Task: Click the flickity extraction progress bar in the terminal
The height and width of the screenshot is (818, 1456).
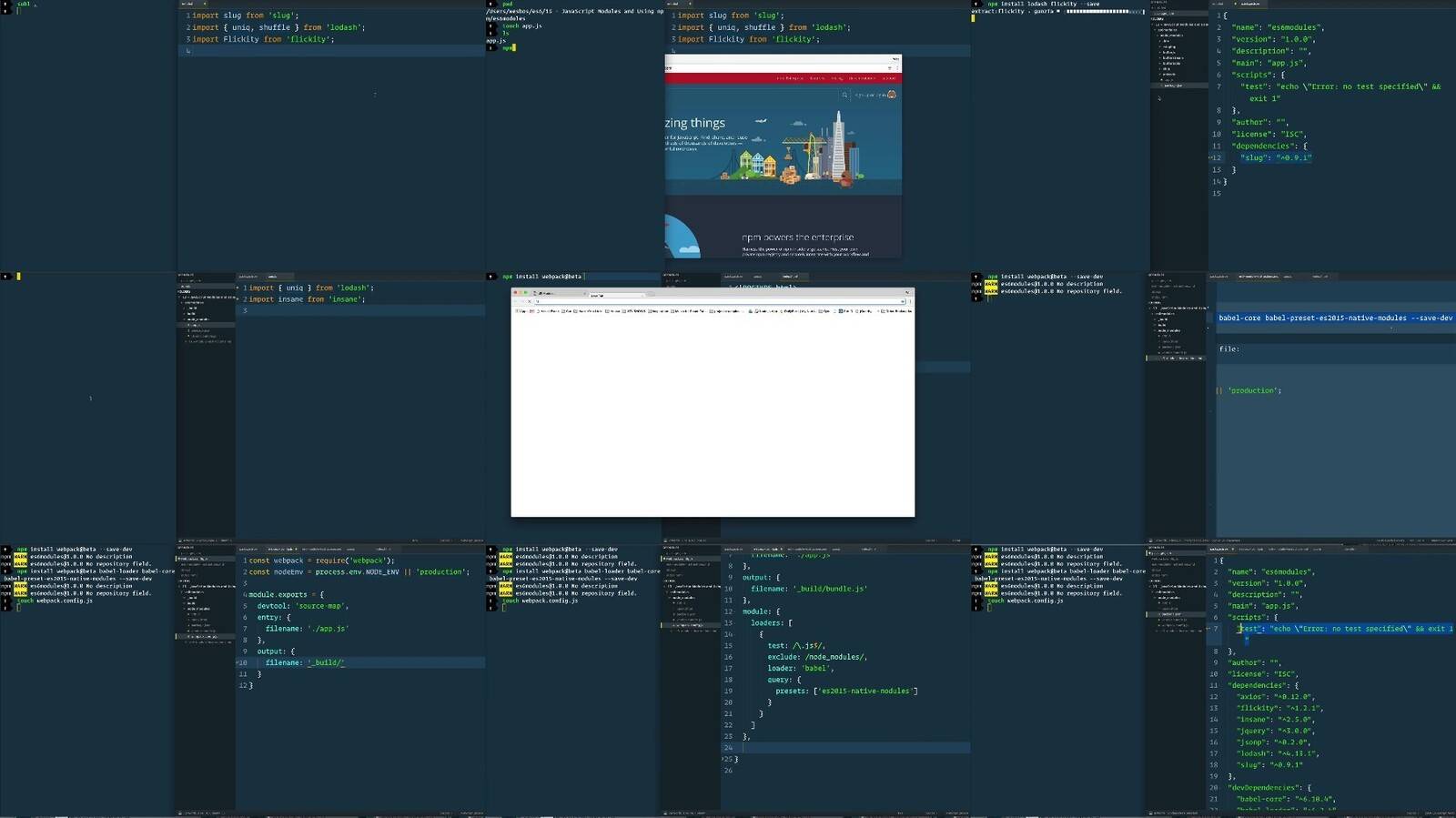Action: click(1103, 12)
